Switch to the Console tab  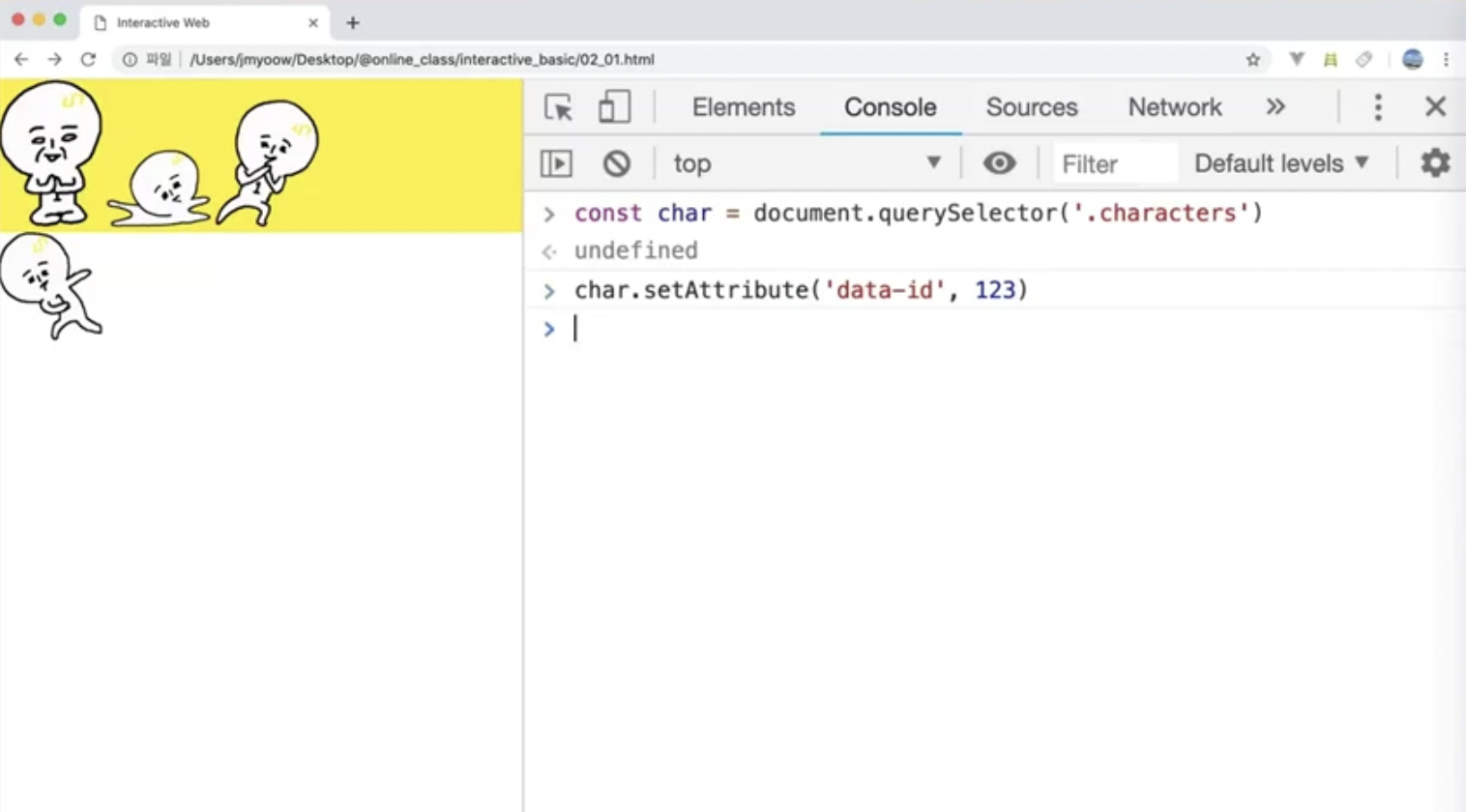click(891, 107)
